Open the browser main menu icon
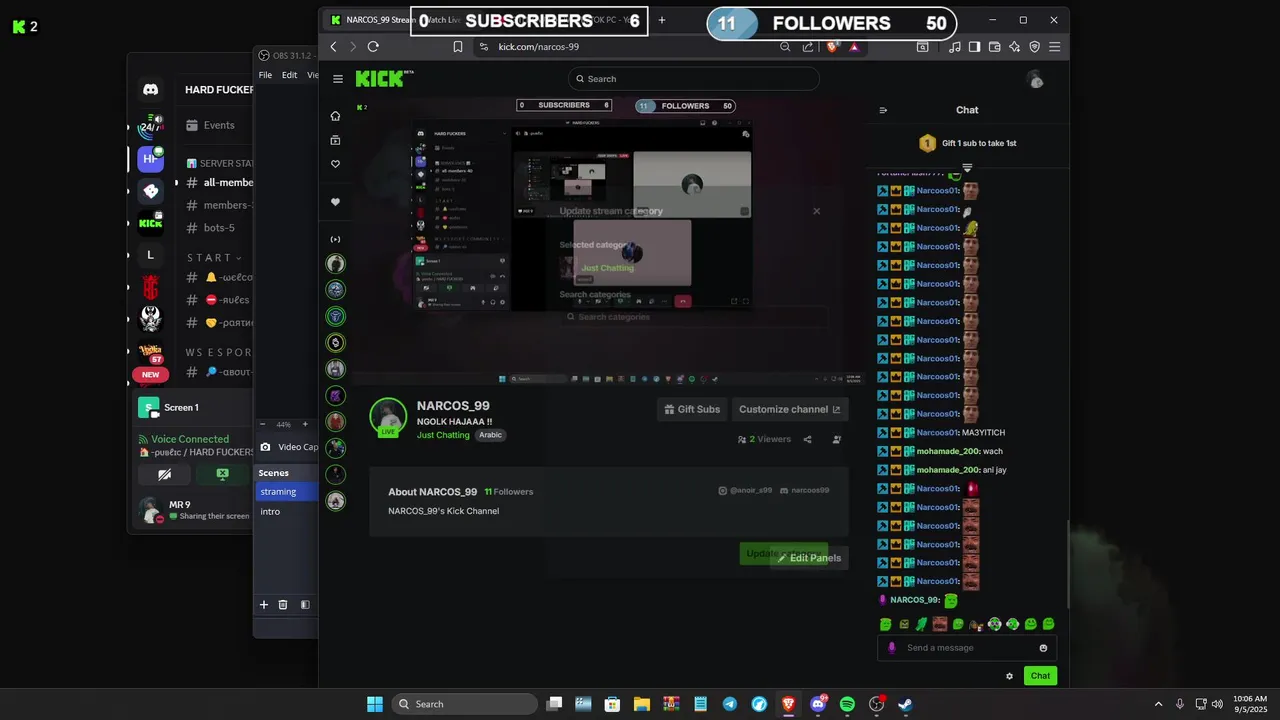Viewport: 1280px width, 720px height. click(1054, 47)
